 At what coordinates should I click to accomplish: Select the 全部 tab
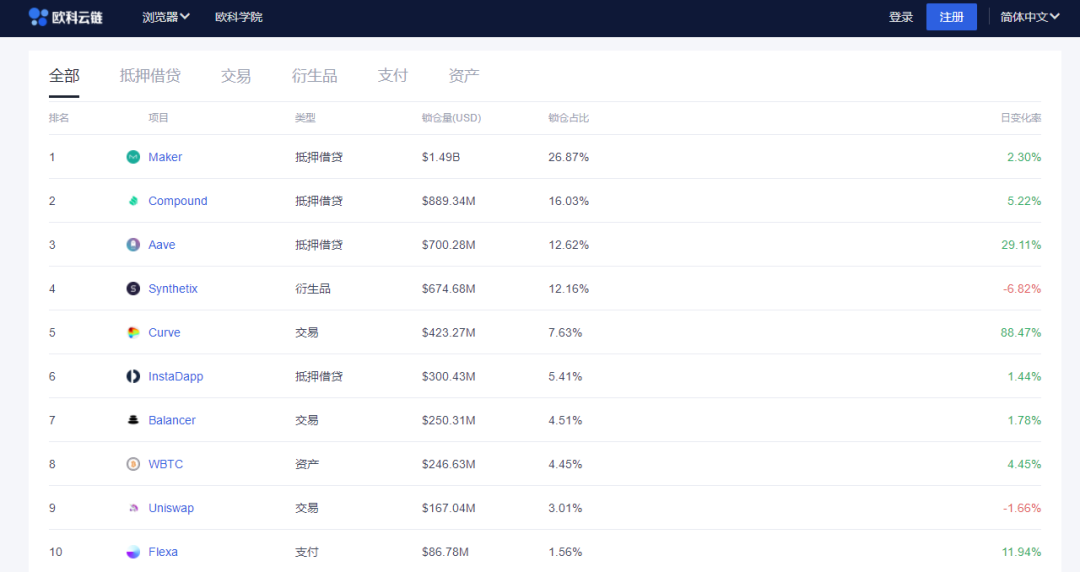tap(64, 76)
